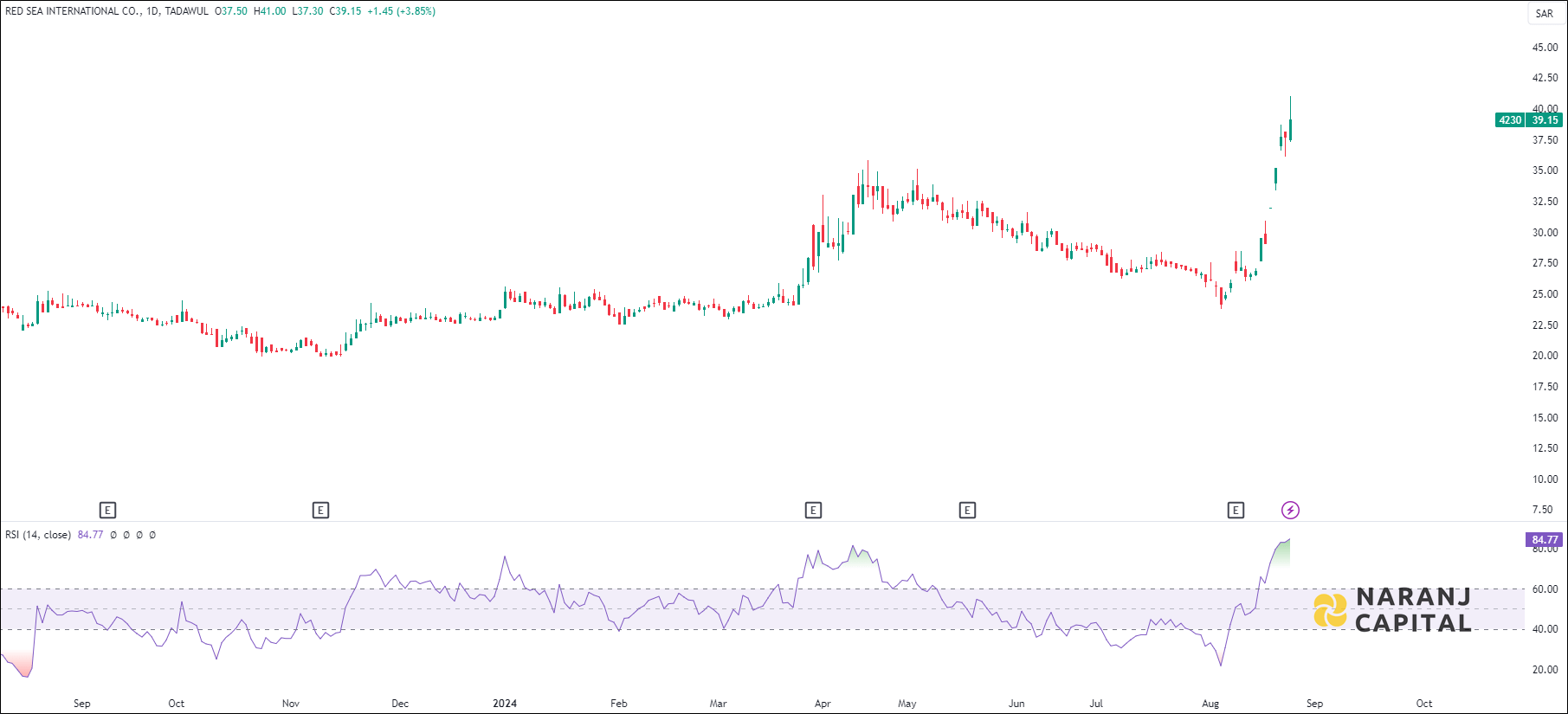Click the RSI value 84.77 in legend

coord(90,535)
